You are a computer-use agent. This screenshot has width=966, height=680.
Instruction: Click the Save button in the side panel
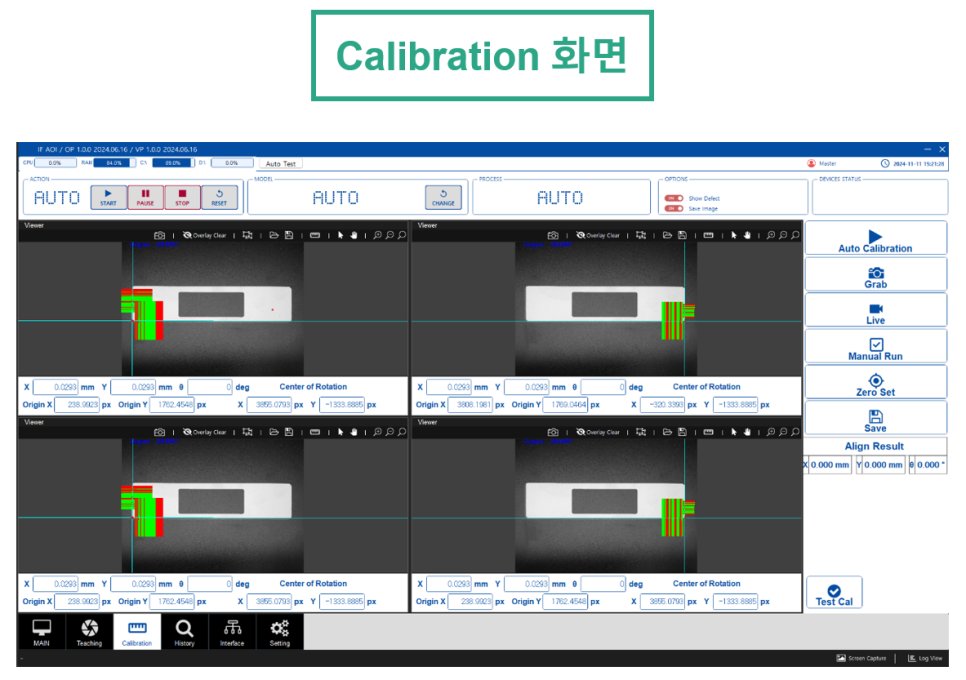[x=875, y=419]
